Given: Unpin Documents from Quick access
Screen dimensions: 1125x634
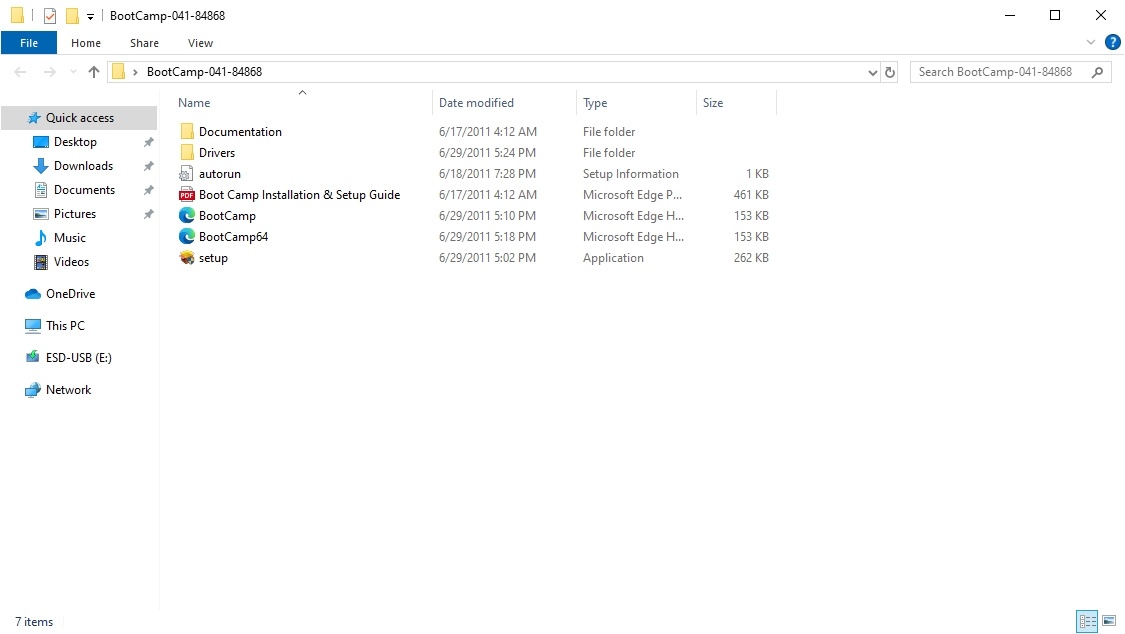Looking at the screenshot, I should (149, 190).
